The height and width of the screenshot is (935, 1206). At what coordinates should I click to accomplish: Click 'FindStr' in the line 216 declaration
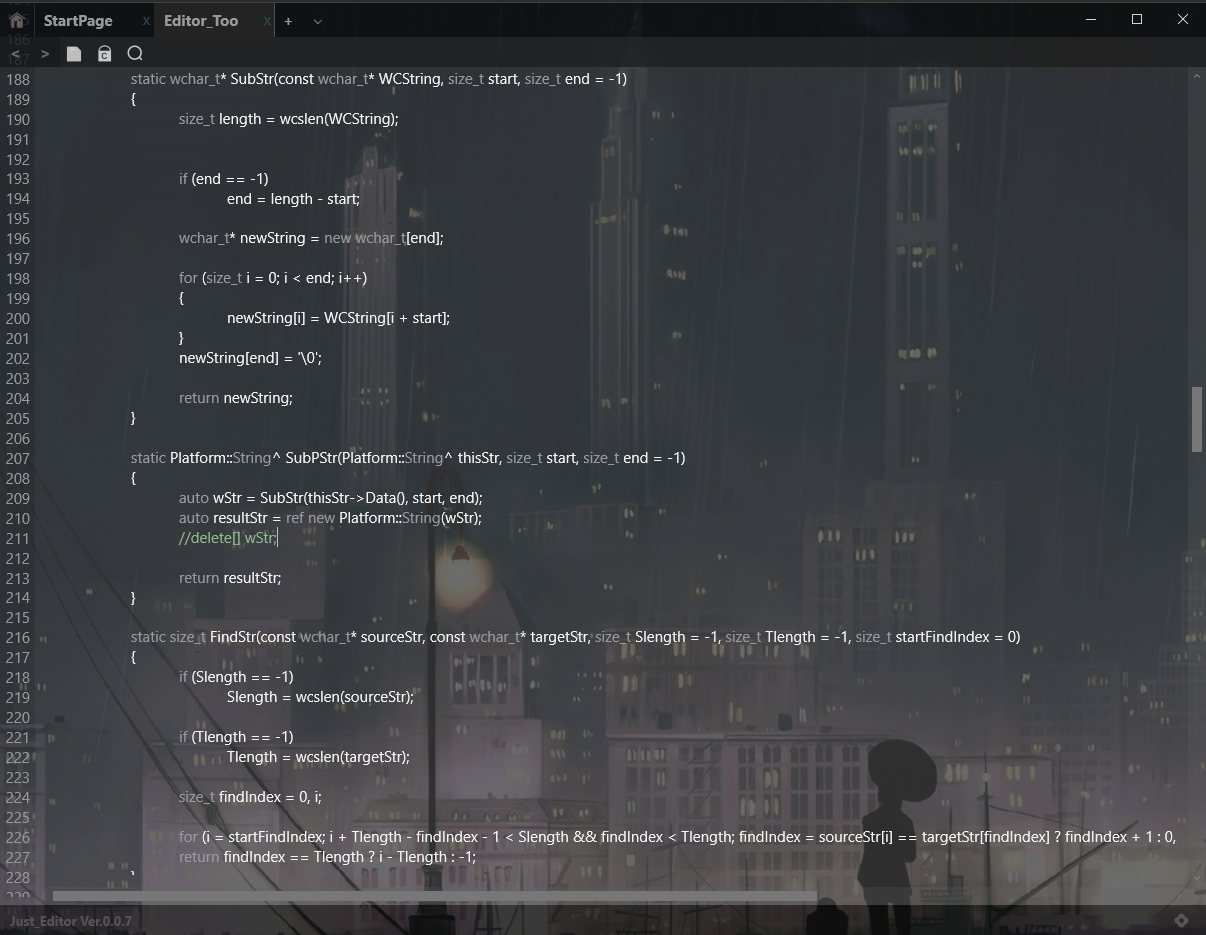233,637
